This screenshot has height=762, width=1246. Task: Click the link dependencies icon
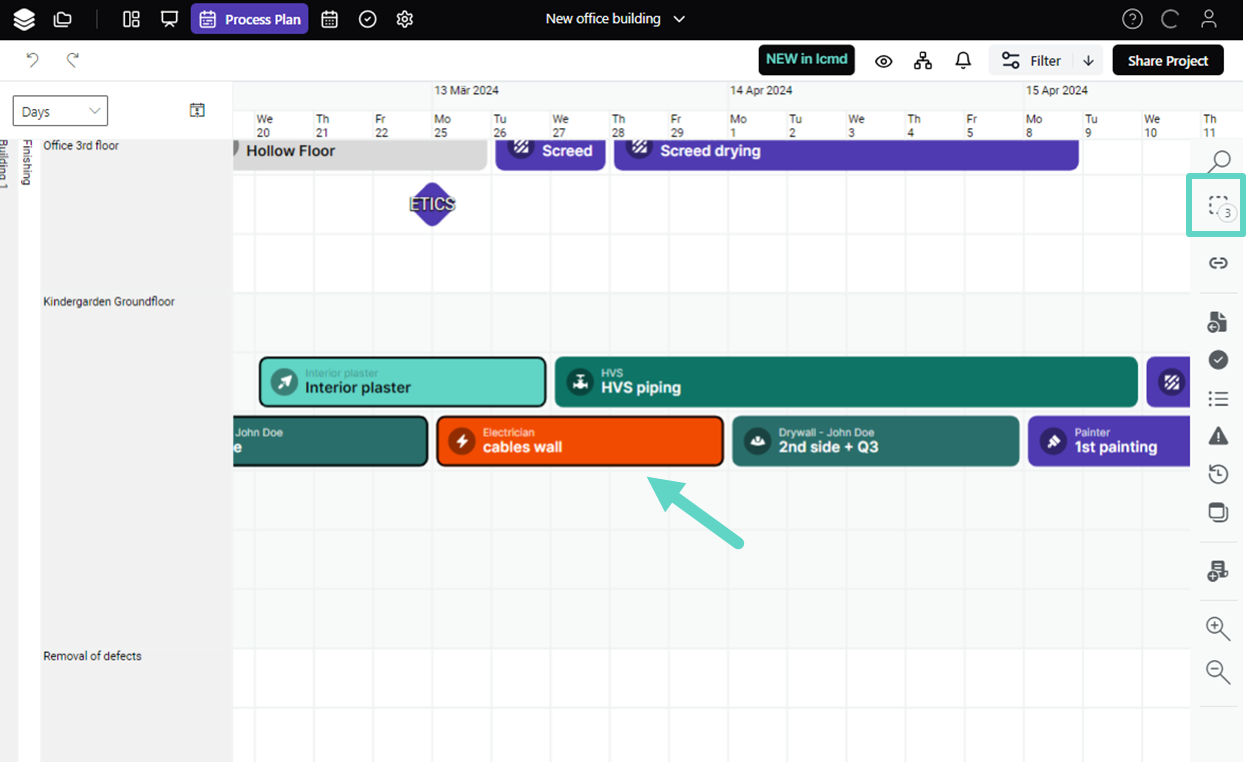coord(1218,263)
